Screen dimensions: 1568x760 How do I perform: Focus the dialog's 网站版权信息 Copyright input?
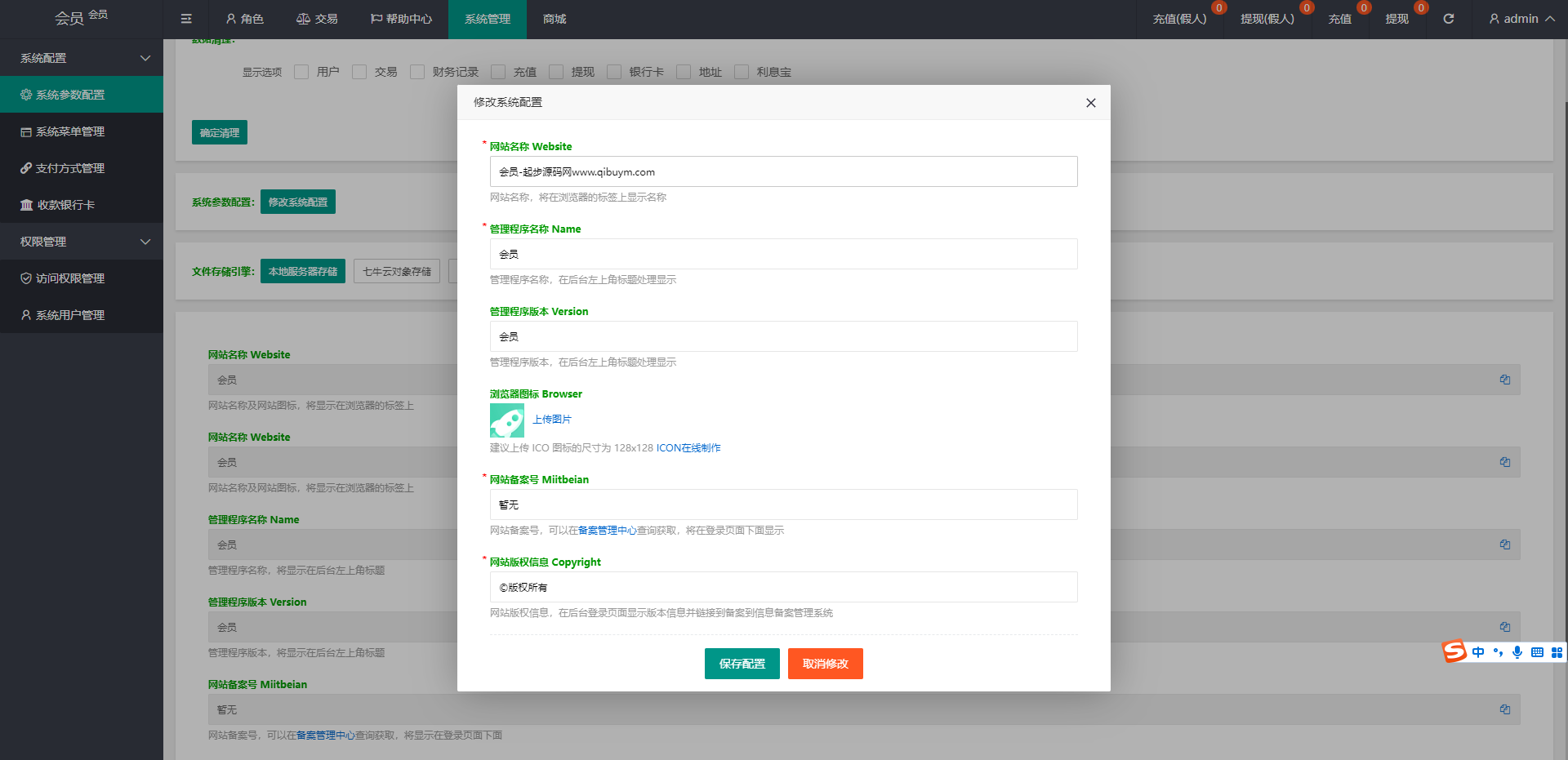pyautogui.click(x=784, y=587)
